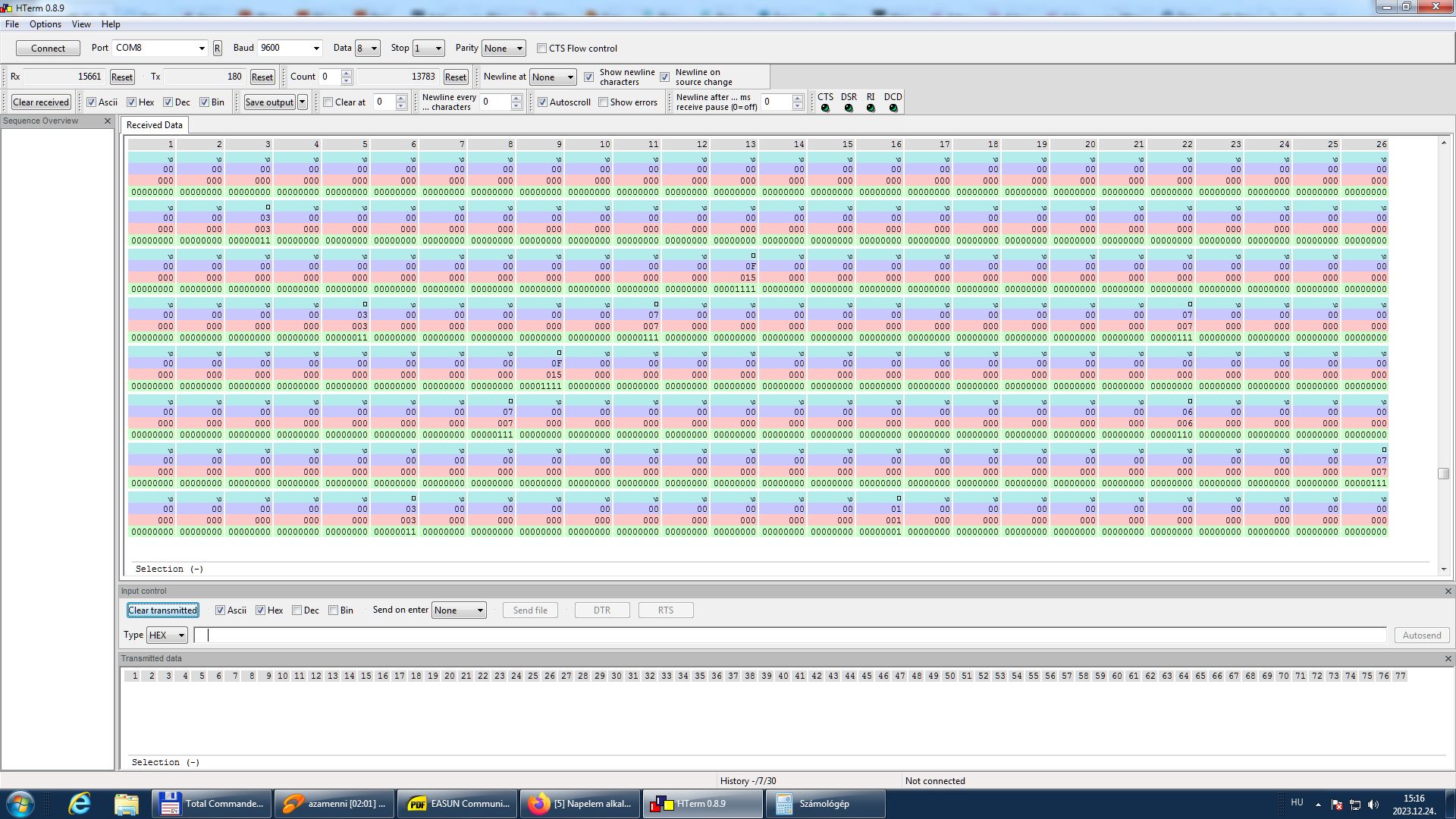The image size is (1456, 819).
Task: Enable the Show errors checkbox
Action: [604, 102]
